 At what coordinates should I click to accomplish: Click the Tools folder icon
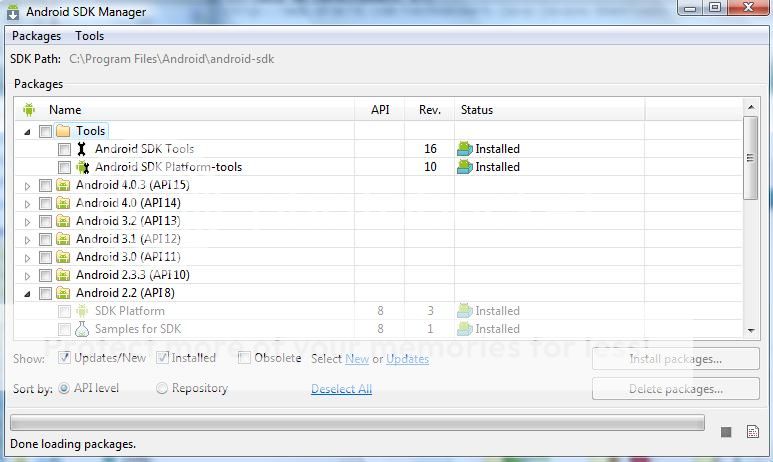point(63,131)
